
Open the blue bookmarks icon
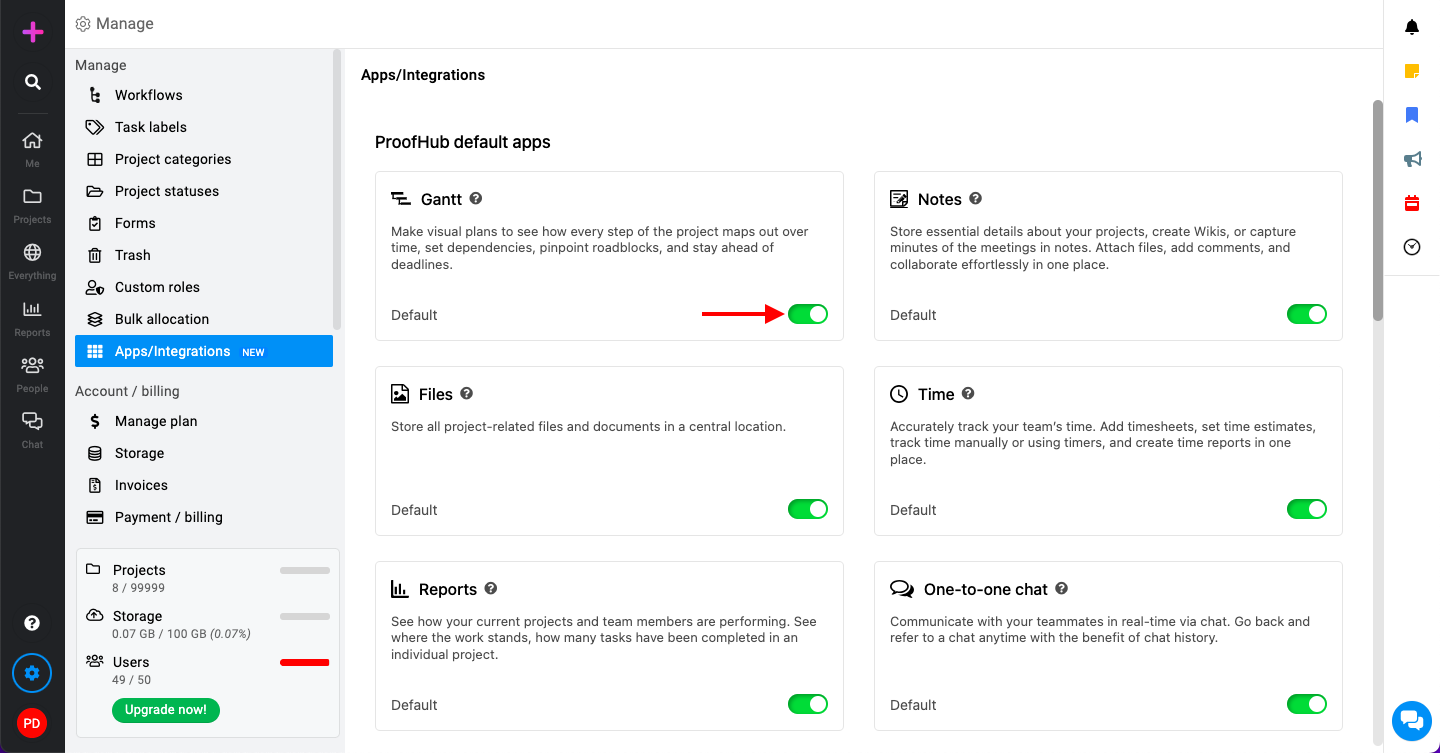point(1412,115)
